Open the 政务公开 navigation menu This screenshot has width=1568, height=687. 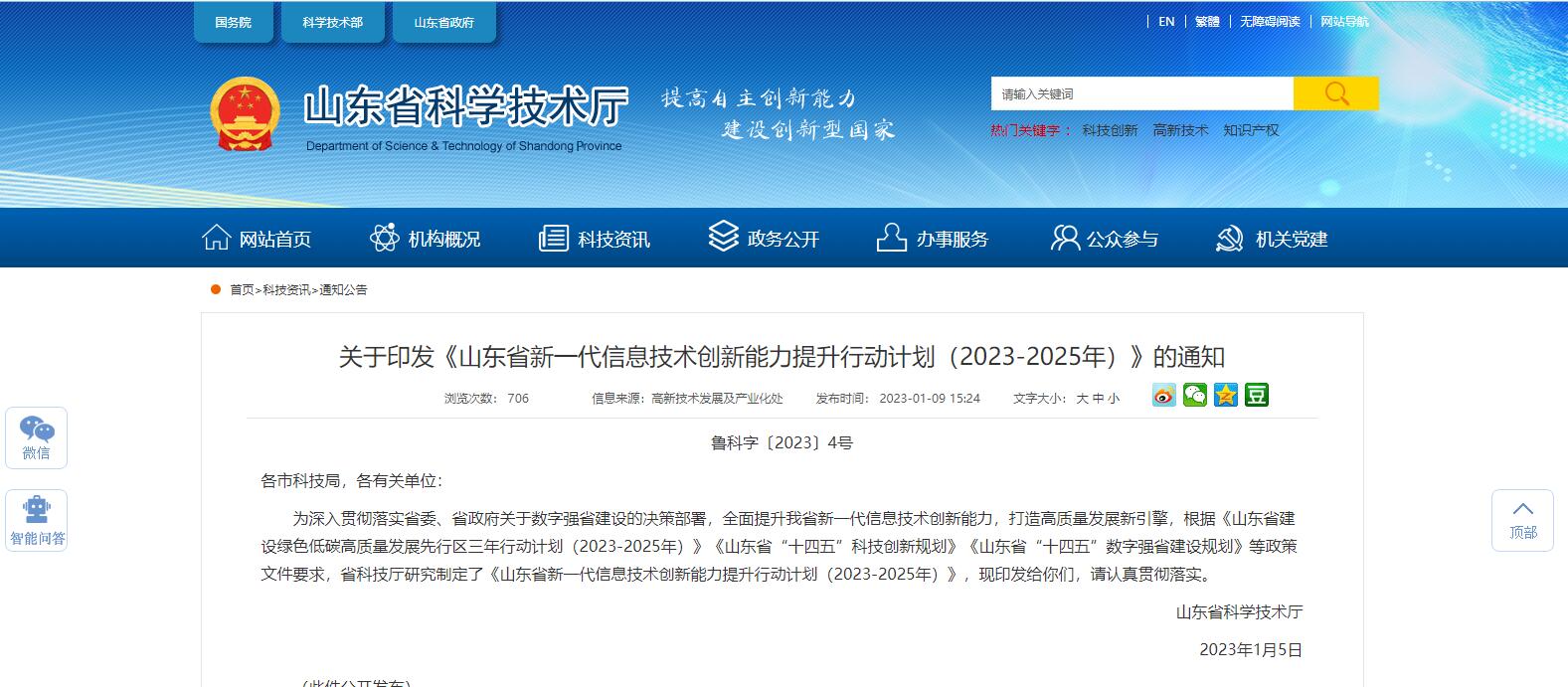point(764,239)
